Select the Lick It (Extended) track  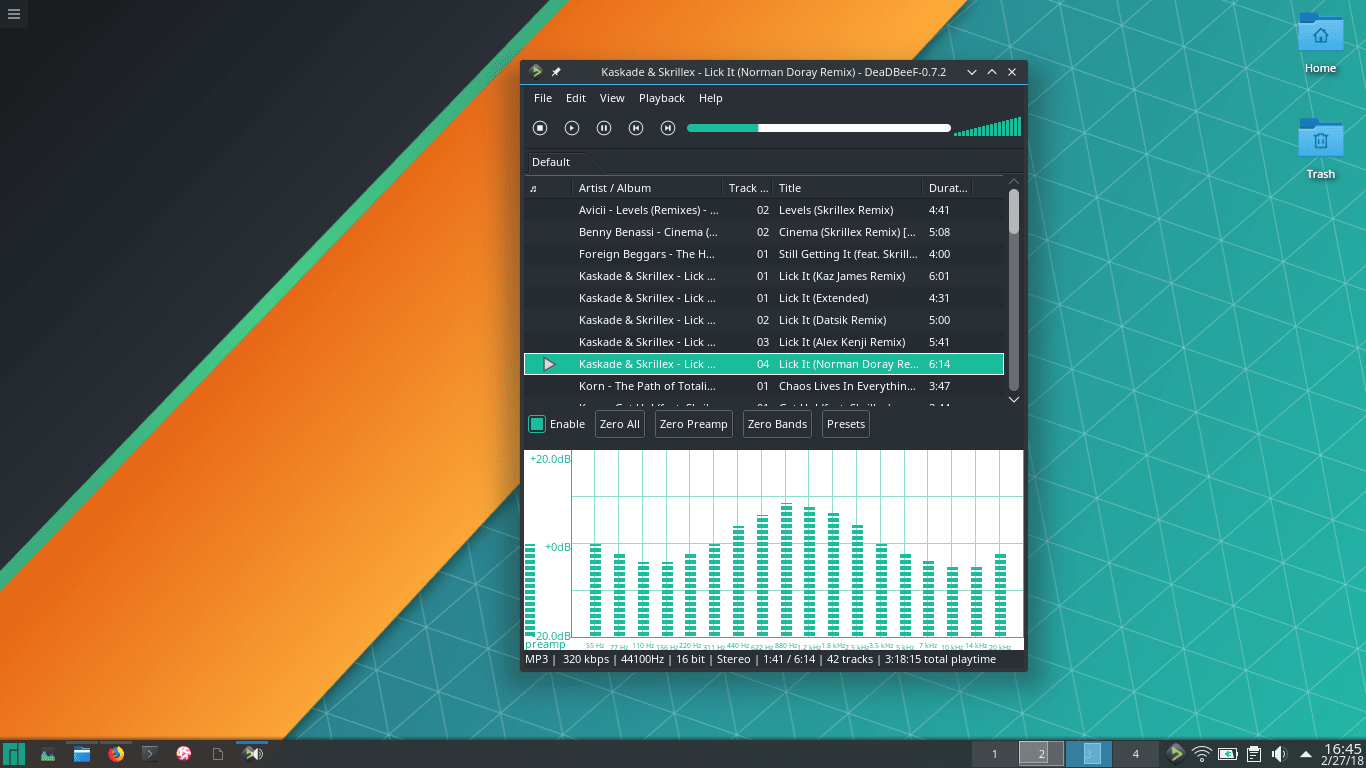[764, 298]
